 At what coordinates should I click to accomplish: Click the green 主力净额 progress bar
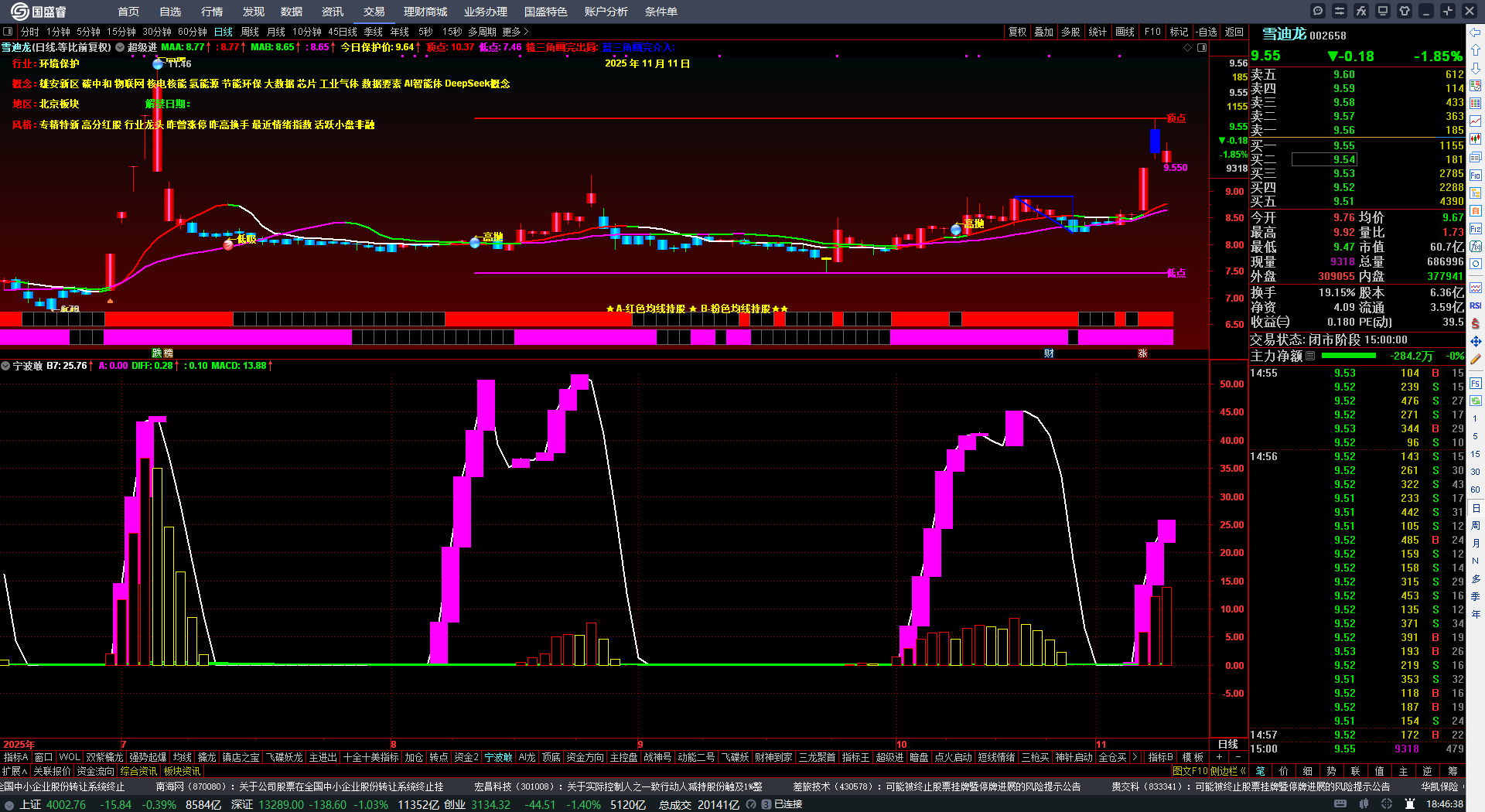pos(1349,356)
